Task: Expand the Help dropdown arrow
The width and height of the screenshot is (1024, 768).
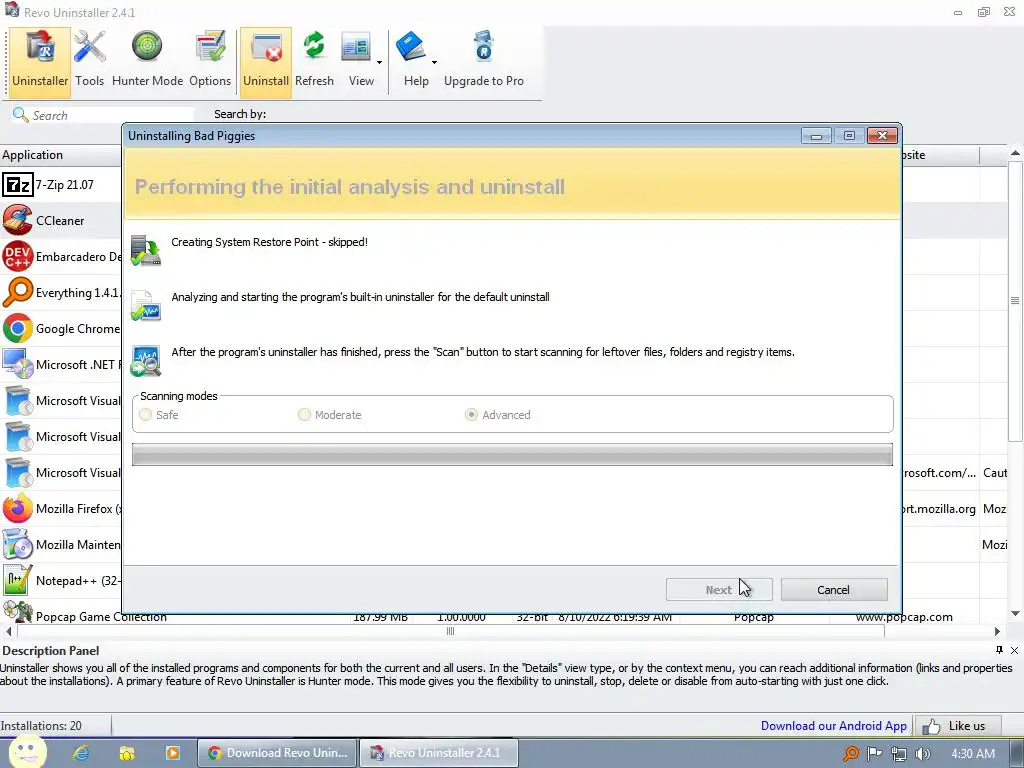Action: (434, 63)
